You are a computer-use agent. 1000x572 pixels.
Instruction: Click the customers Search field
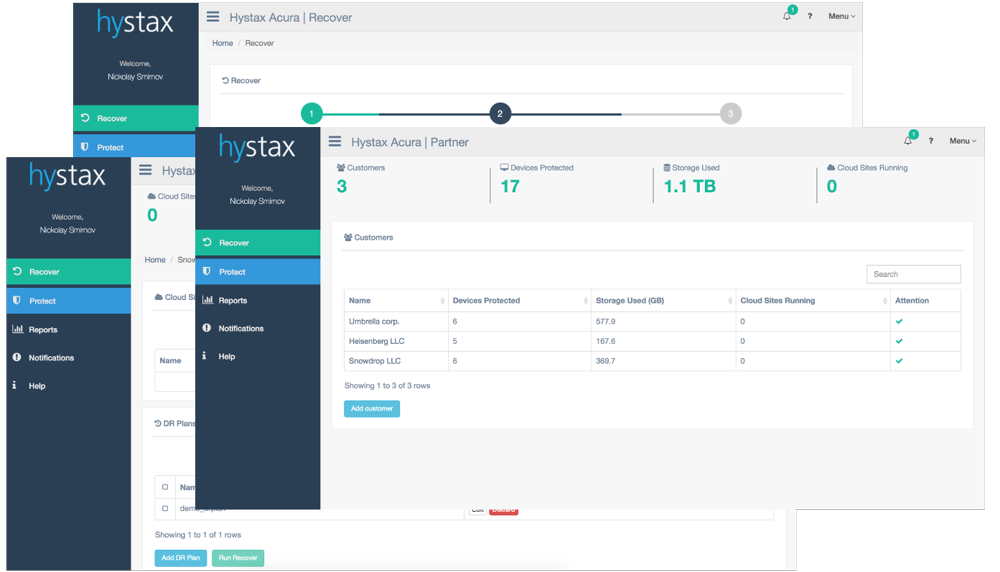[913, 274]
